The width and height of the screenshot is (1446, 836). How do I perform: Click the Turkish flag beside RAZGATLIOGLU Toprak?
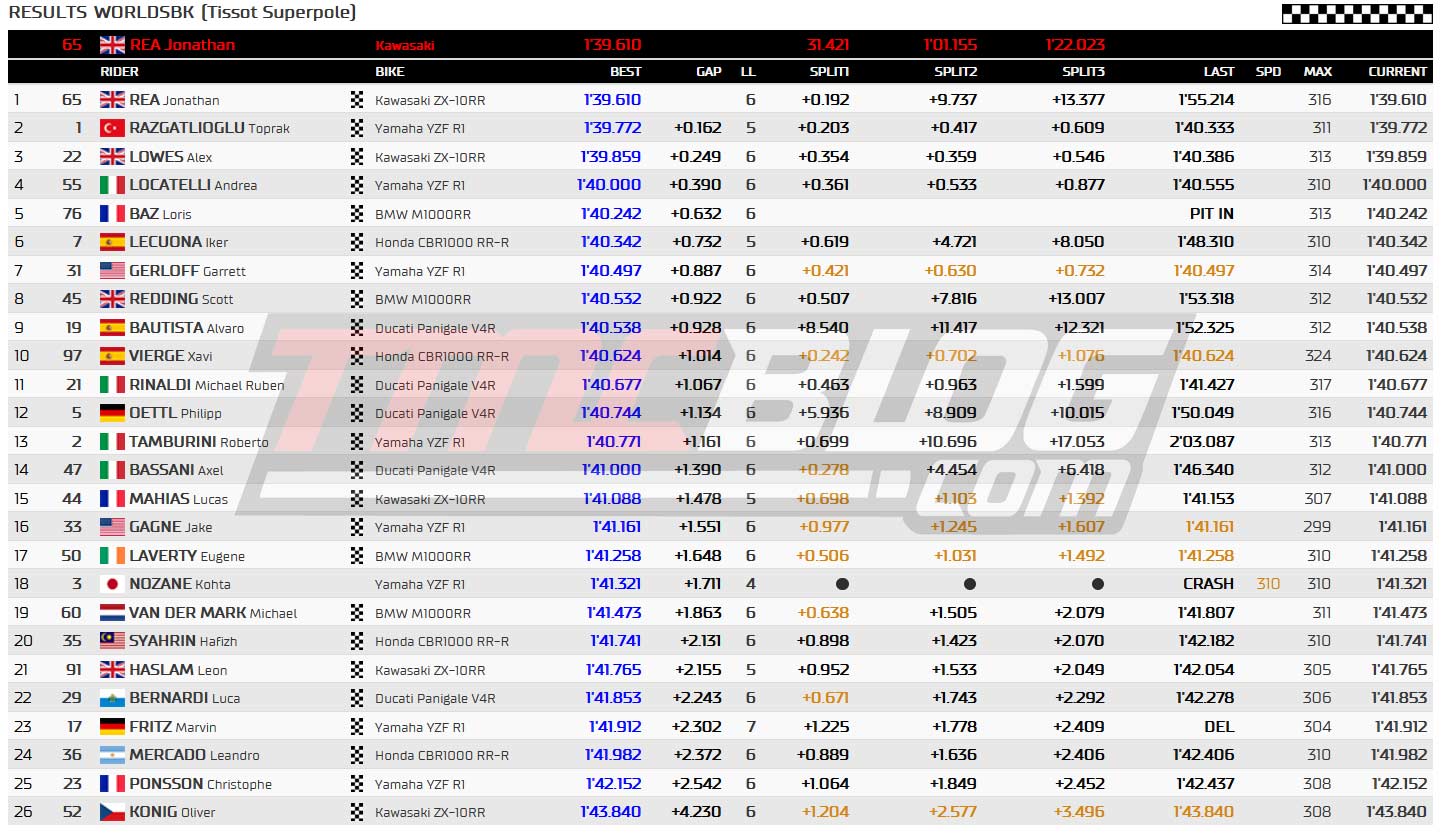click(112, 128)
